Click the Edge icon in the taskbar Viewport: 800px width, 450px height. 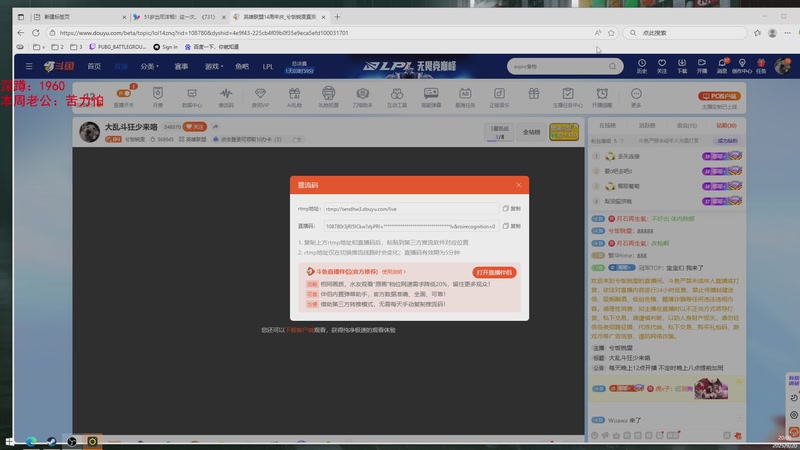[x=31, y=442]
